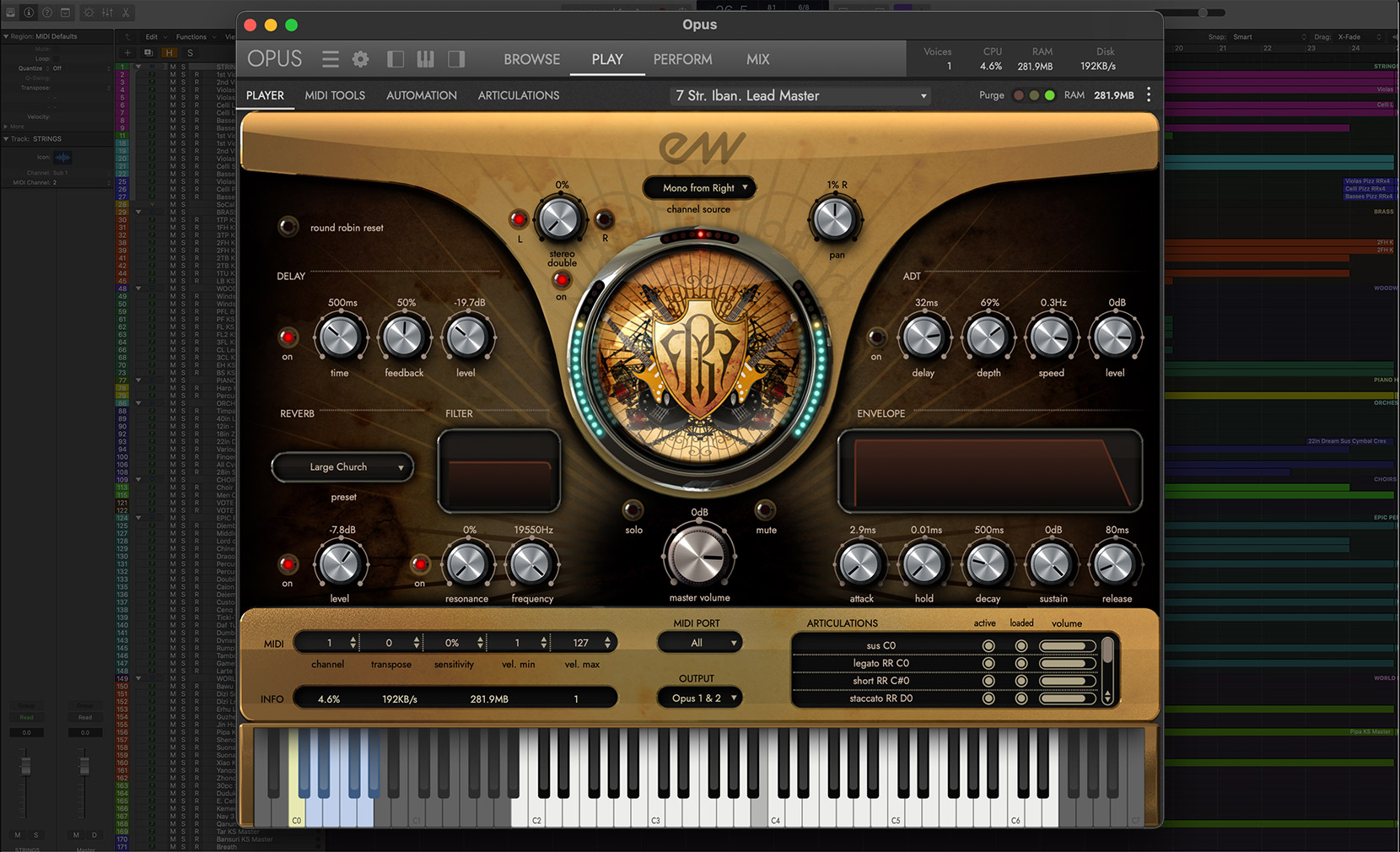Toggle the reverb on button

(288, 564)
